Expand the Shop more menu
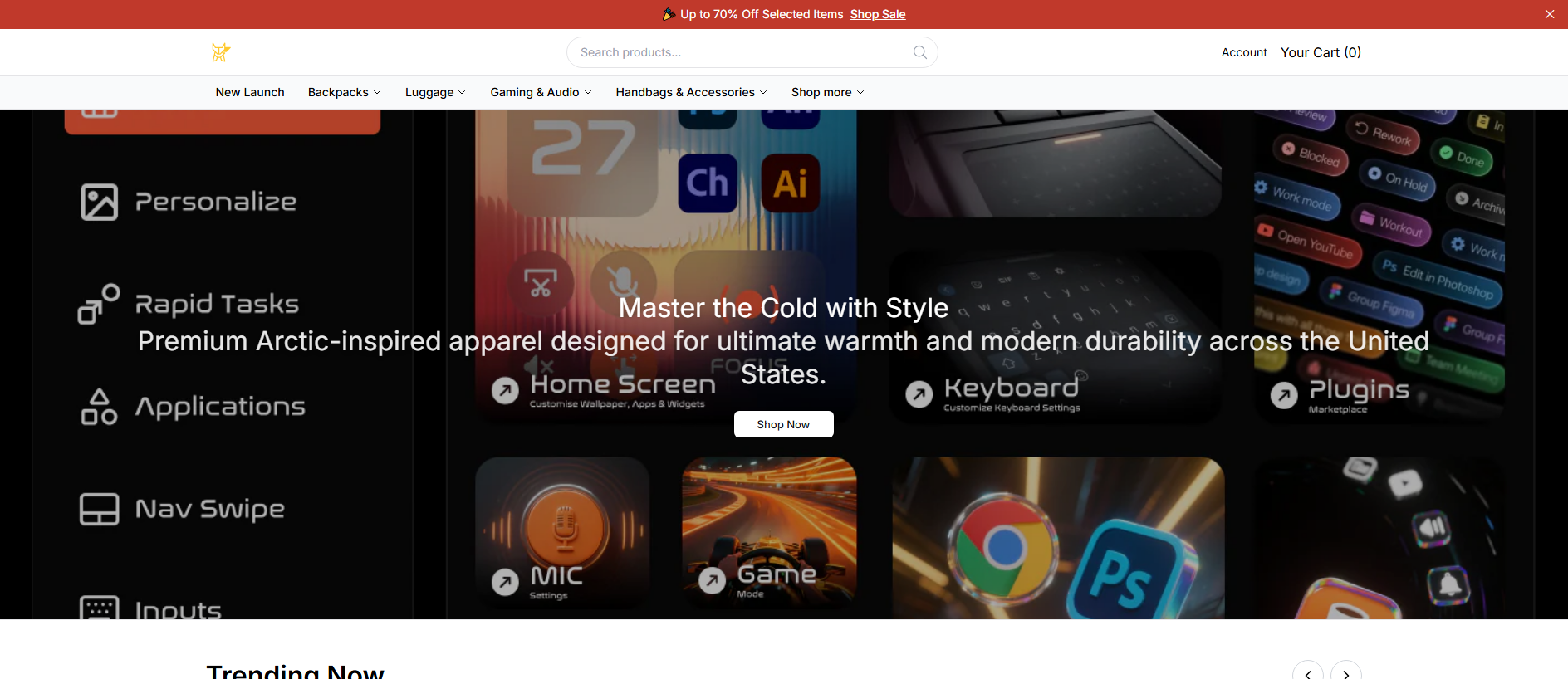 (827, 92)
